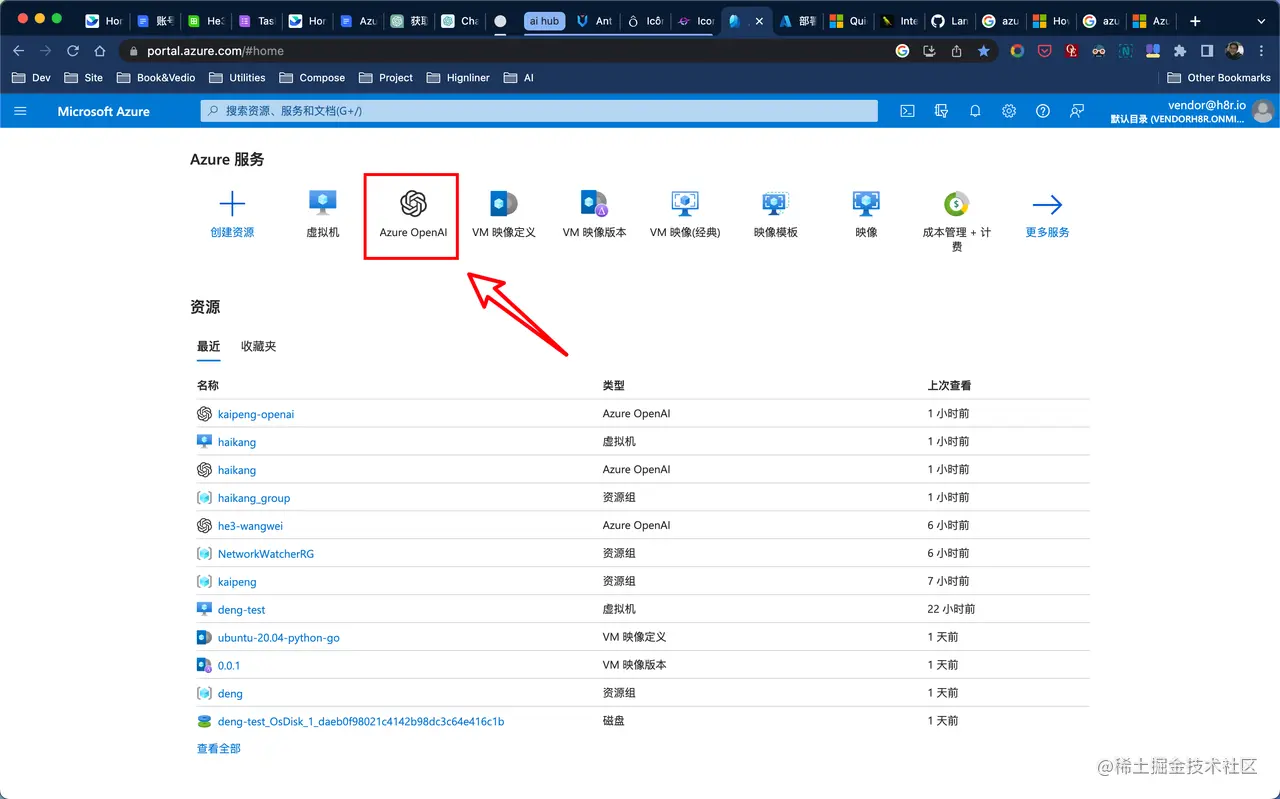Open the haikang virtual machine resource
The height and width of the screenshot is (799, 1280).
click(237, 442)
